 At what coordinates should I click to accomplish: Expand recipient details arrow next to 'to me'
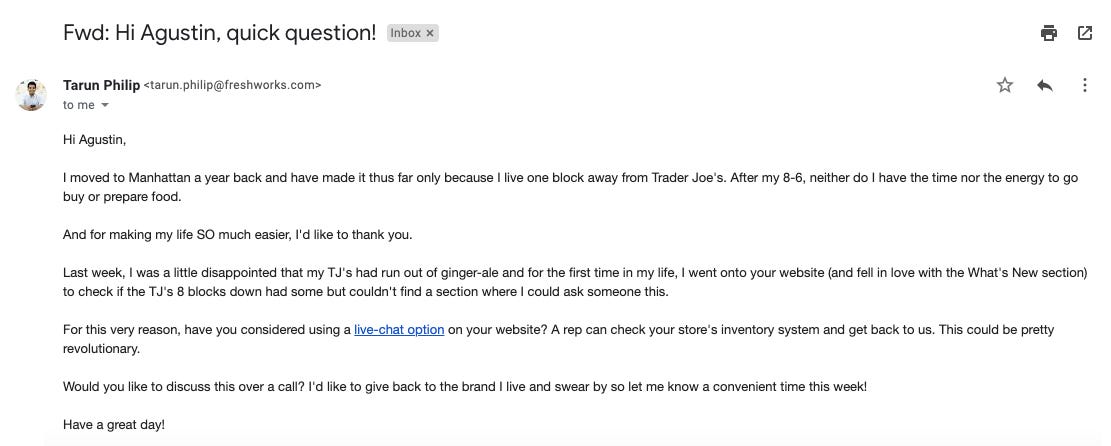click(105, 105)
